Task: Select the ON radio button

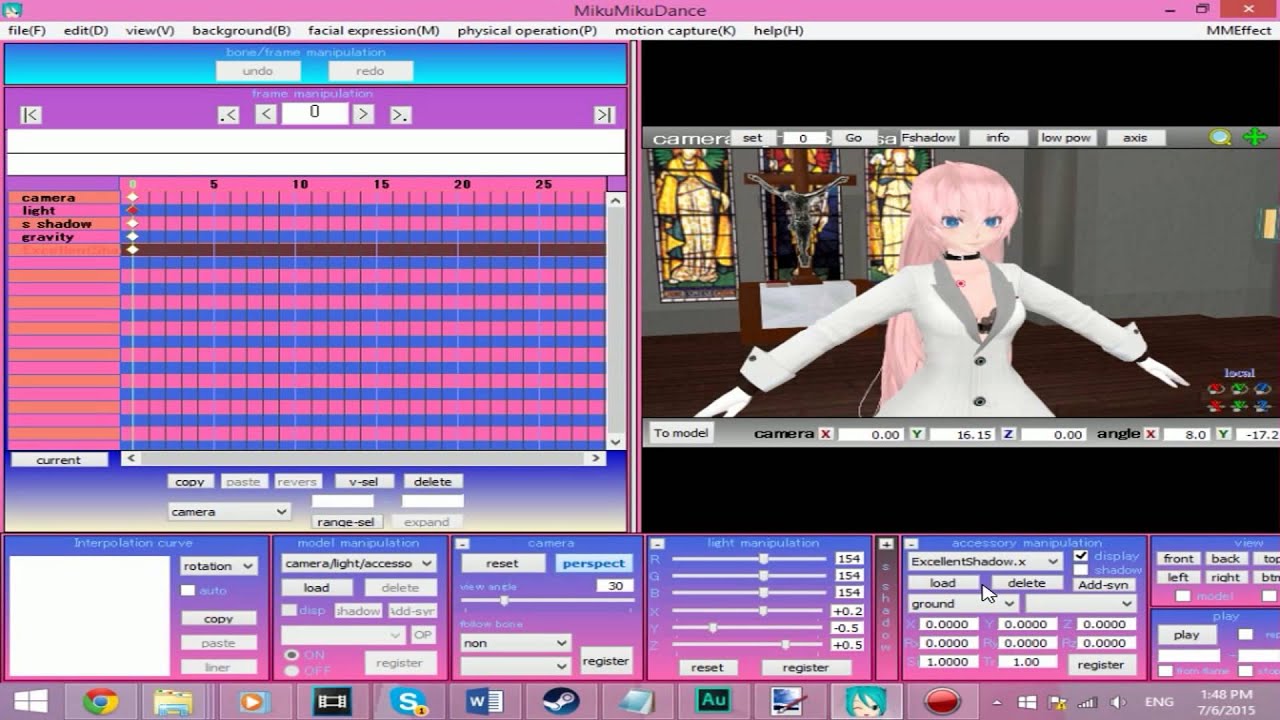Action: [292, 655]
